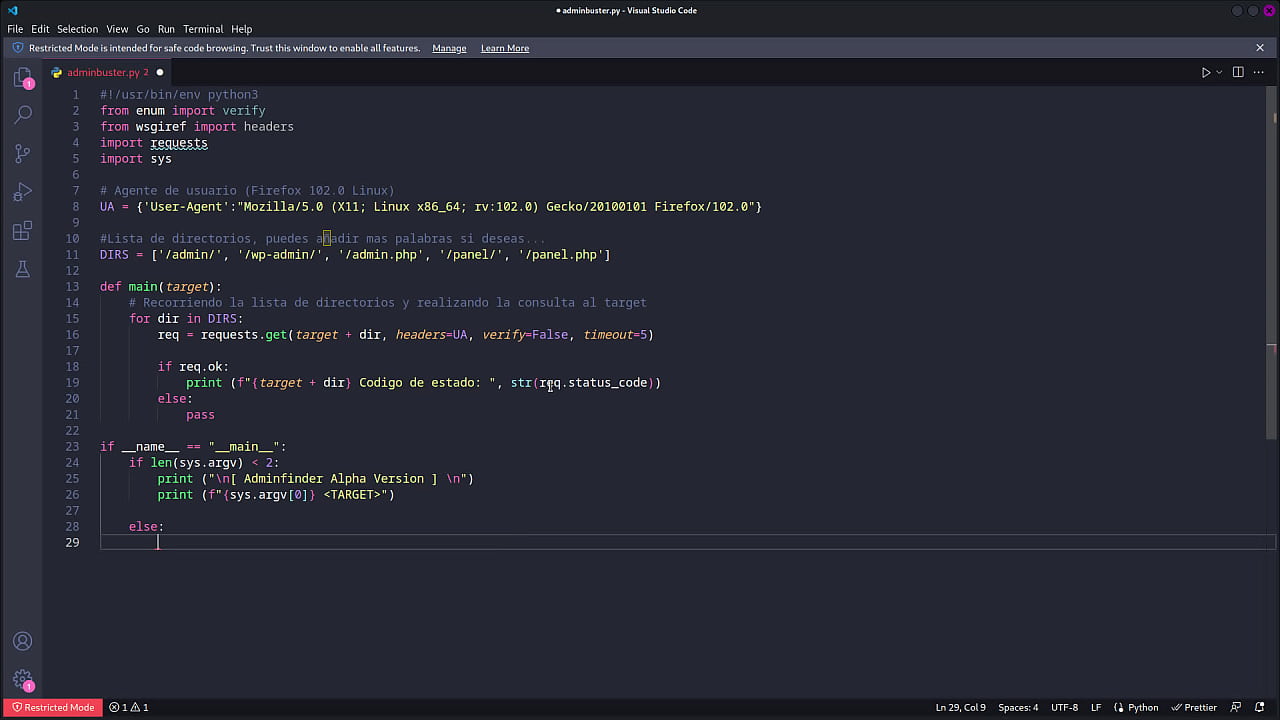This screenshot has height=720, width=1280.
Task: Open the Testing flask view
Action: click(22, 269)
